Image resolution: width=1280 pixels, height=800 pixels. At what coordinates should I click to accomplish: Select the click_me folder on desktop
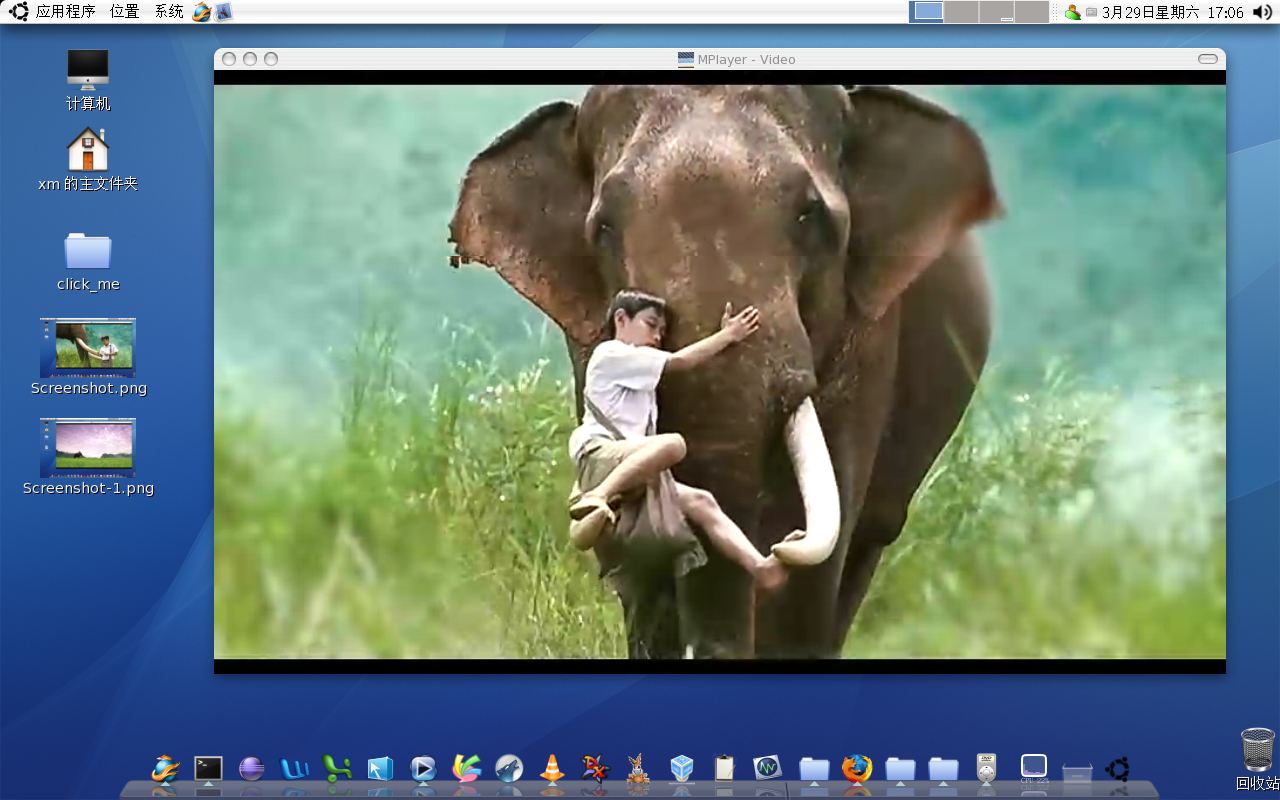(x=88, y=262)
